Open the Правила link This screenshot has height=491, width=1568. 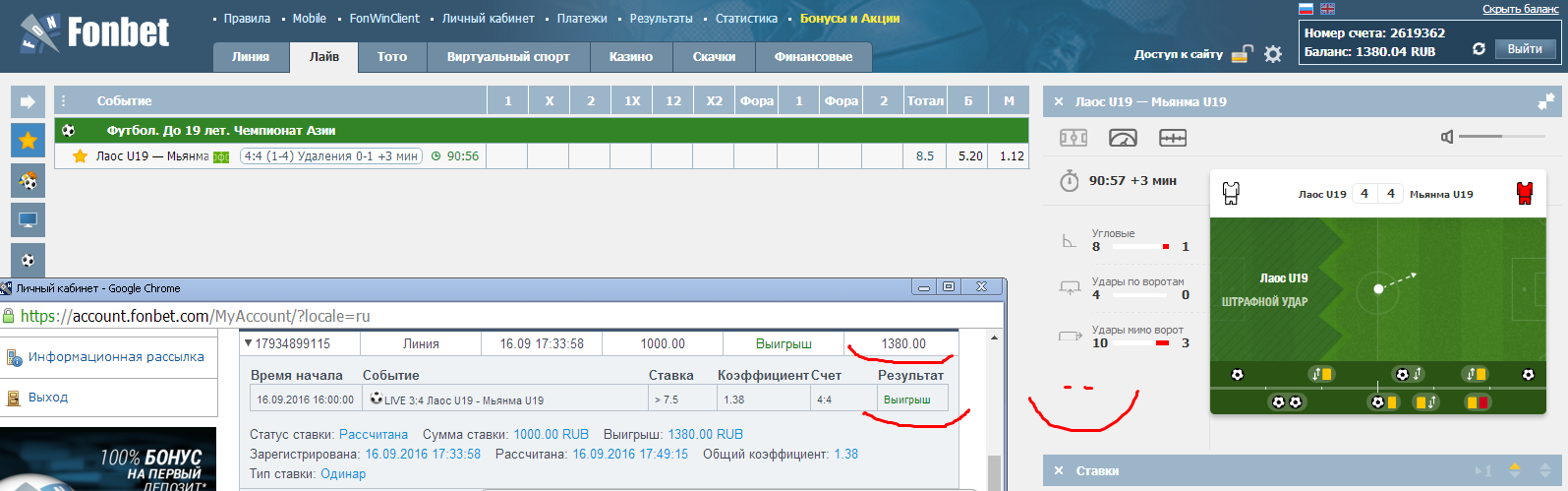tap(247, 19)
